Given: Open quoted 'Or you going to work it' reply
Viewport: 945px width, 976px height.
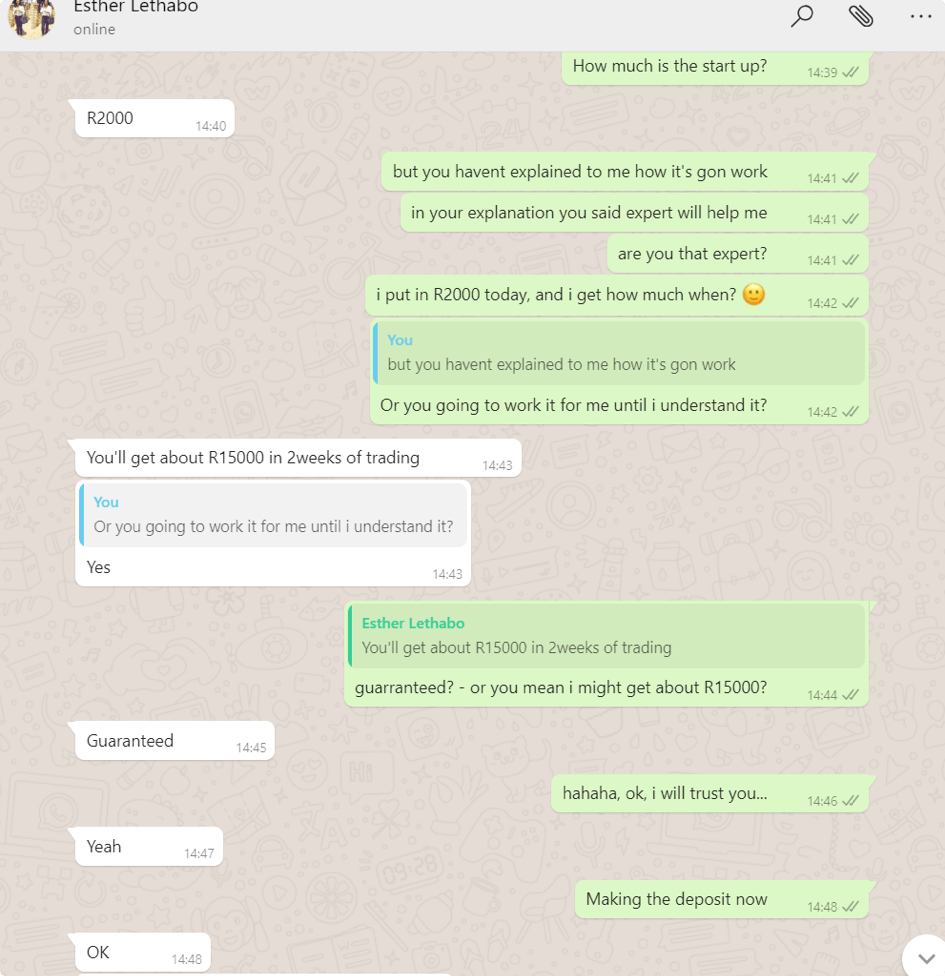Looking at the screenshot, I should (273, 515).
